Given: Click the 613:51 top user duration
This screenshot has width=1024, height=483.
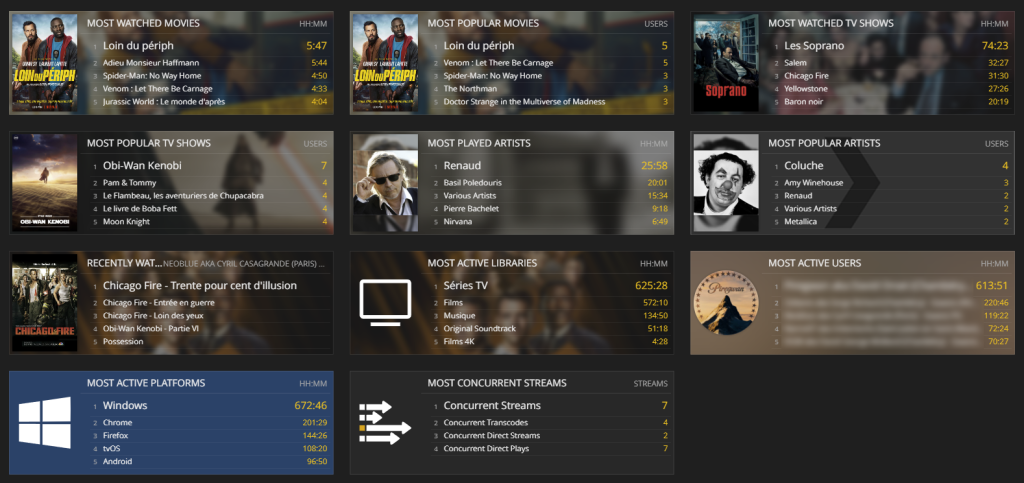Looking at the screenshot, I should [x=992, y=286].
